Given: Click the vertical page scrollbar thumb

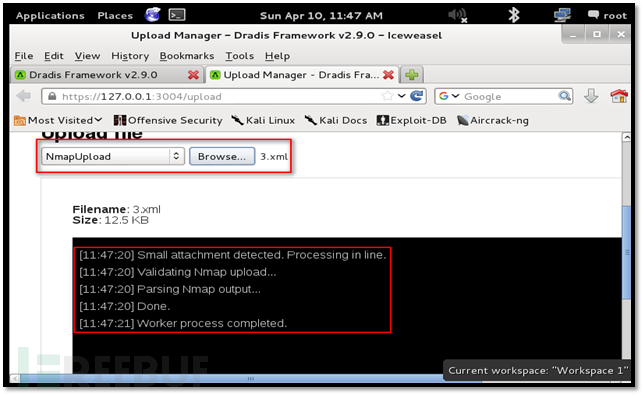Looking at the screenshot, I should click(626, 253).
